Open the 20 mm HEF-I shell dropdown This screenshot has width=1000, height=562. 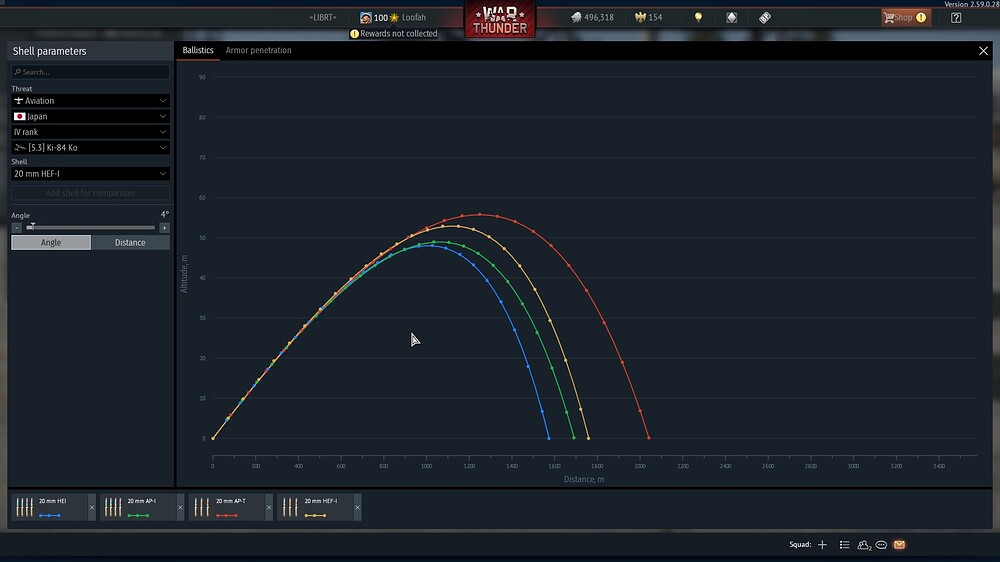[x=90, y=174]
